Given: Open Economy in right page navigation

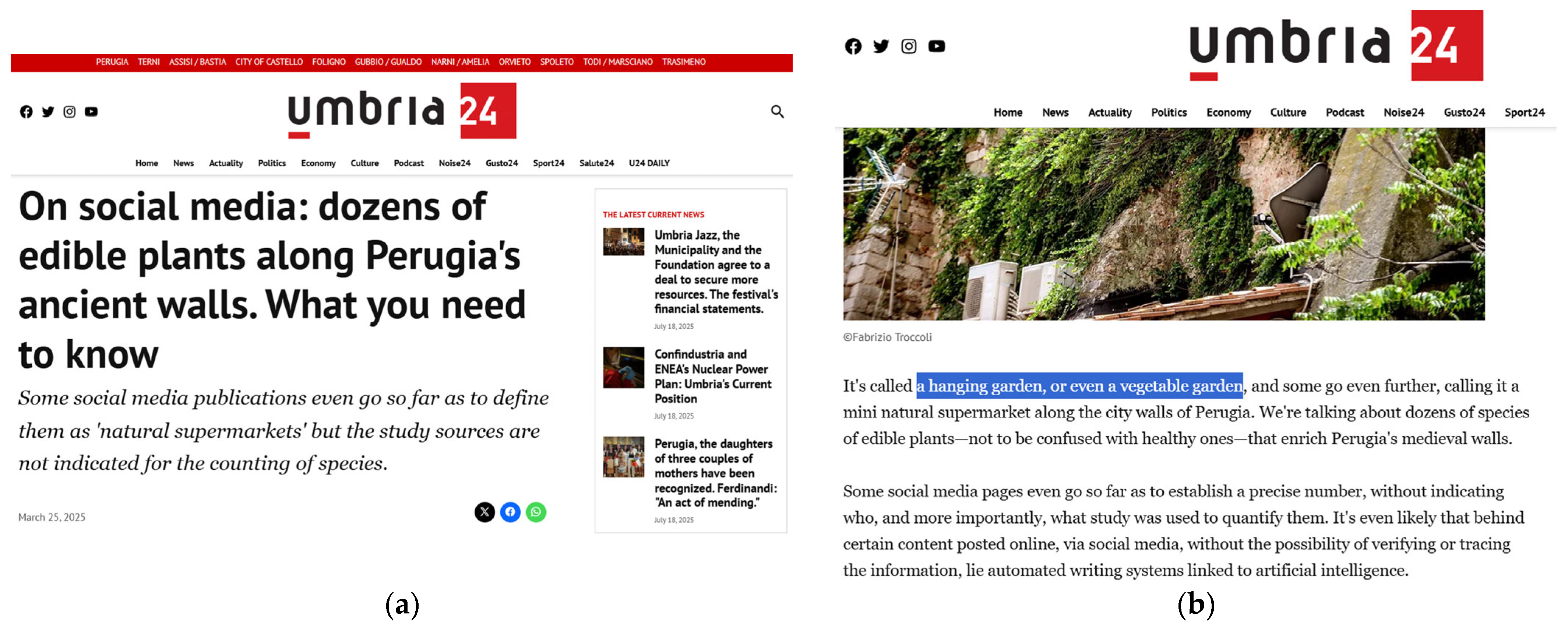Looking at the screenshot, I should 1229,113.
